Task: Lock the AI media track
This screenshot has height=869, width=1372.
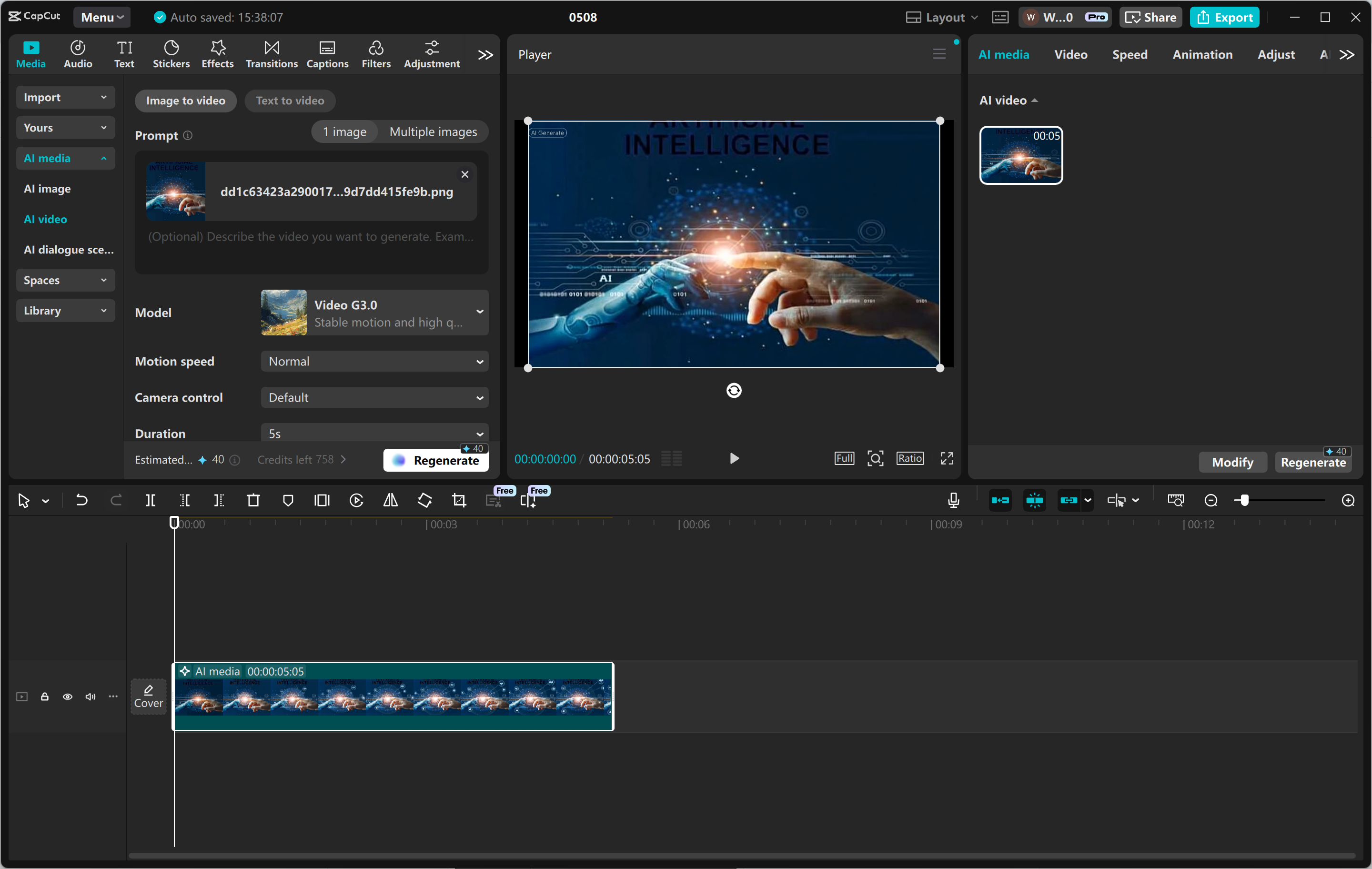Action: (x=44, y=697)
